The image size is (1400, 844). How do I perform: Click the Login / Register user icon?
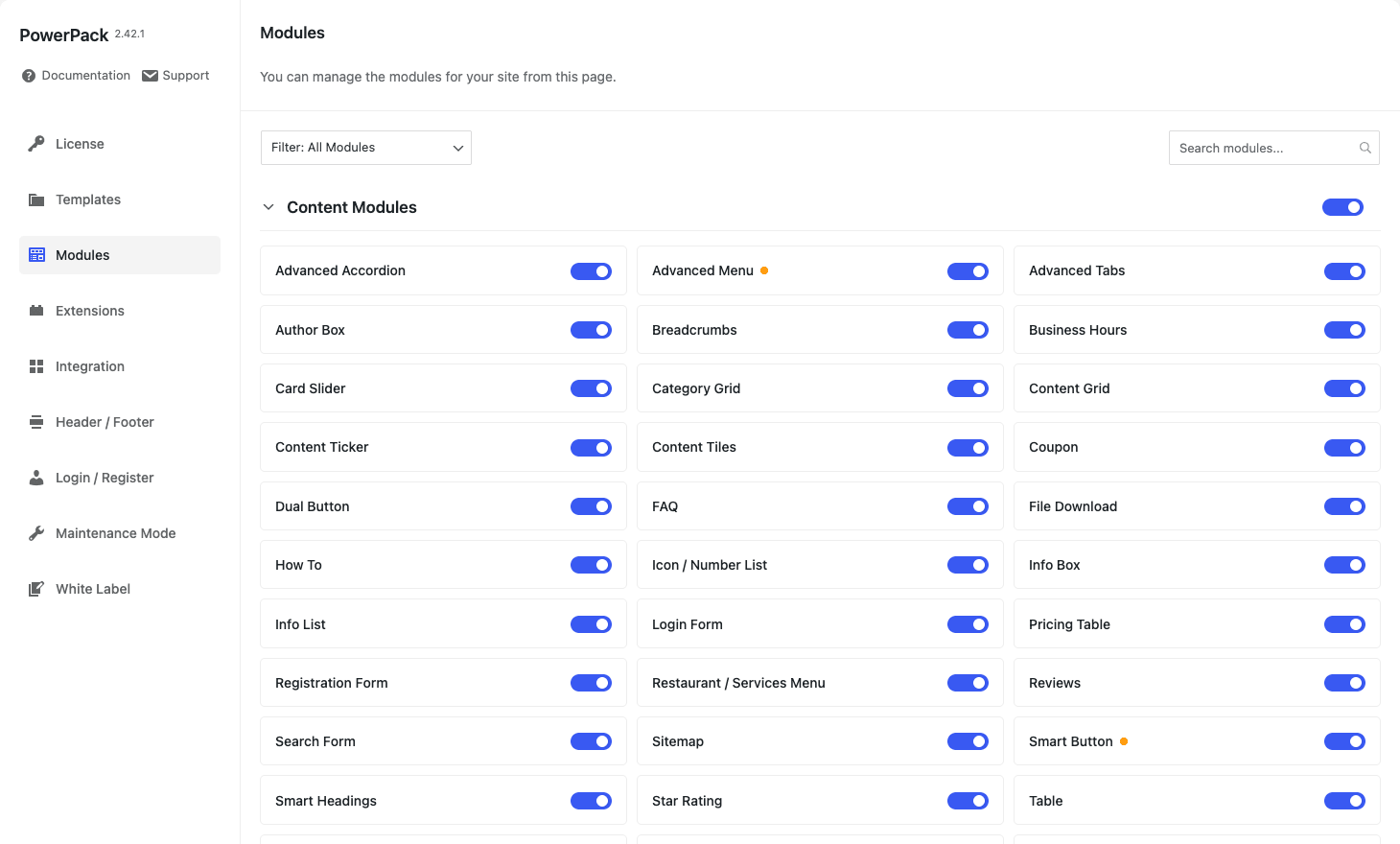coord(36,478)
